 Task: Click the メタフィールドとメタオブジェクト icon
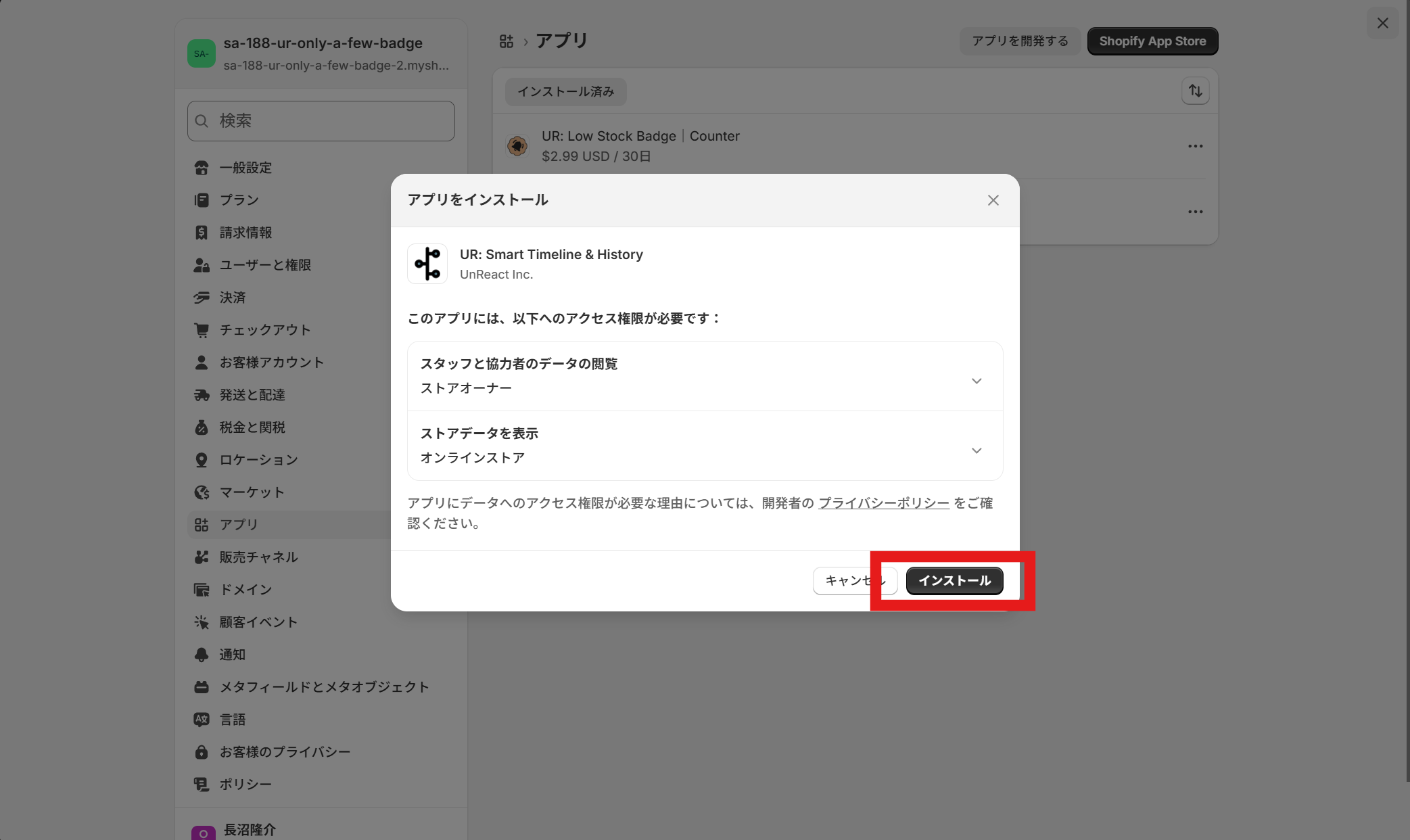coord(201,687)
